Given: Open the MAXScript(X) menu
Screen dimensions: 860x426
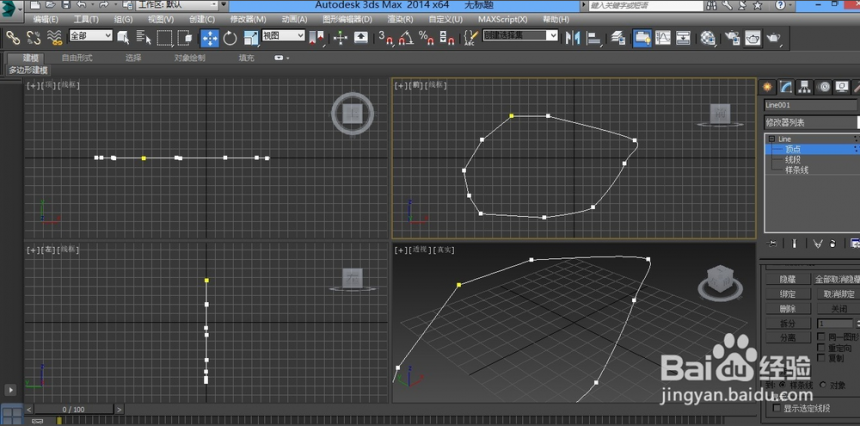Looking at the screenshot, I should (x=502, y=19).
